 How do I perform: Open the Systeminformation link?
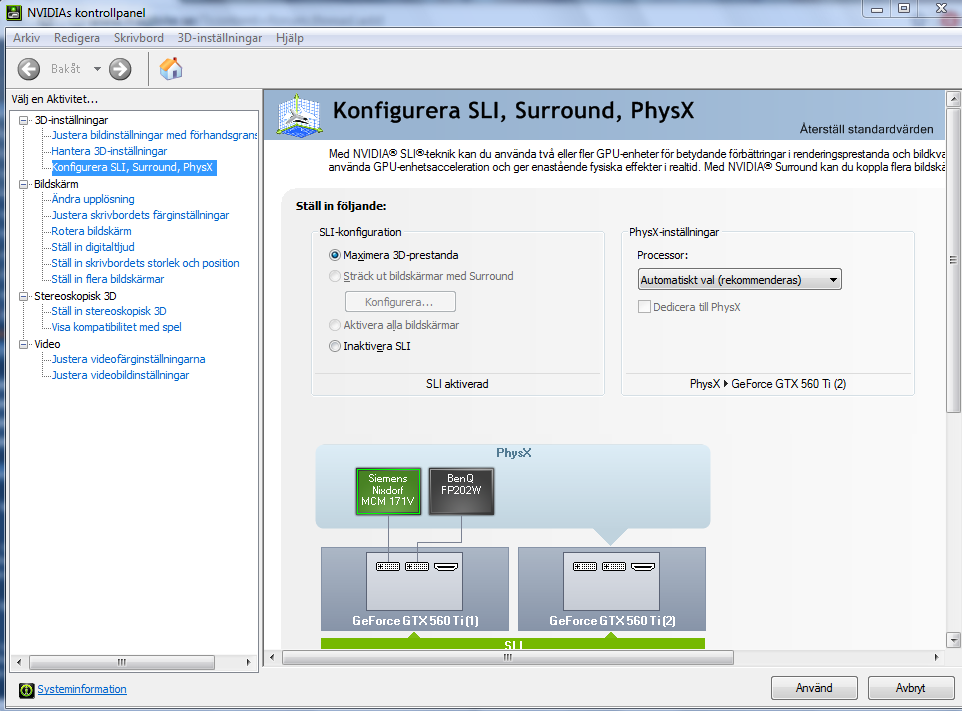click(x=82, y=690)
